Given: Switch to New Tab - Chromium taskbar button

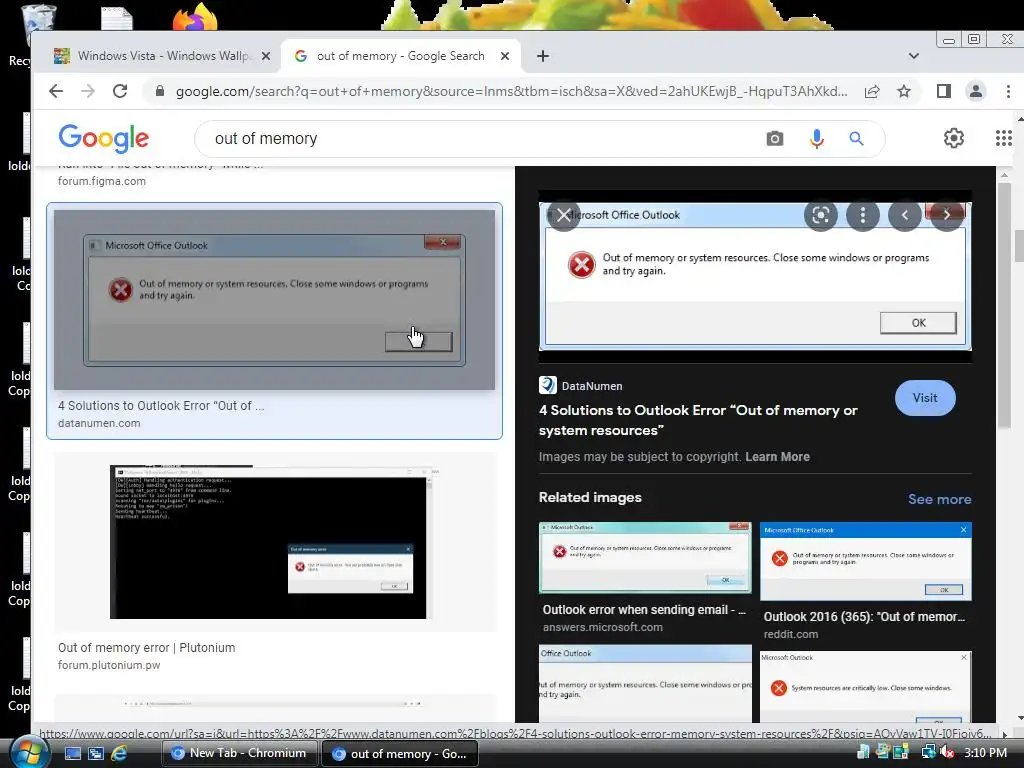Looking at the screenshot, I should [239, 753].
